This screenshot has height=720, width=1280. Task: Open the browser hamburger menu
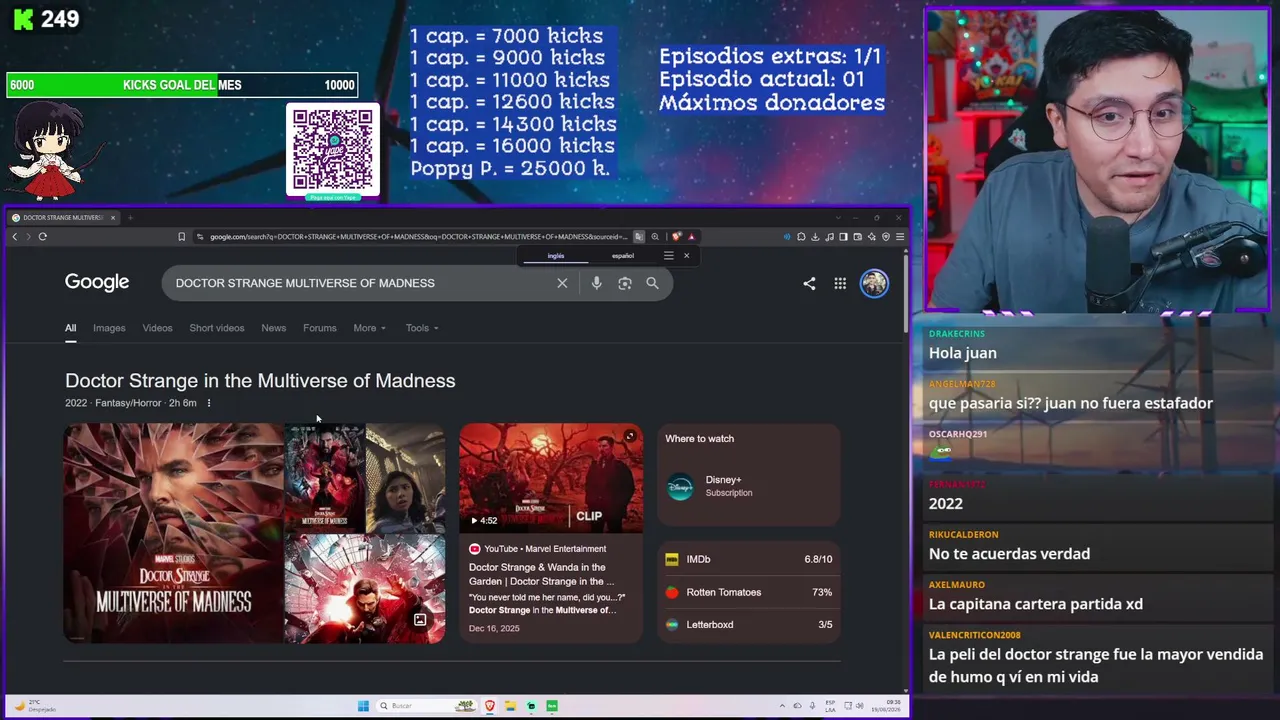(900, 237)
